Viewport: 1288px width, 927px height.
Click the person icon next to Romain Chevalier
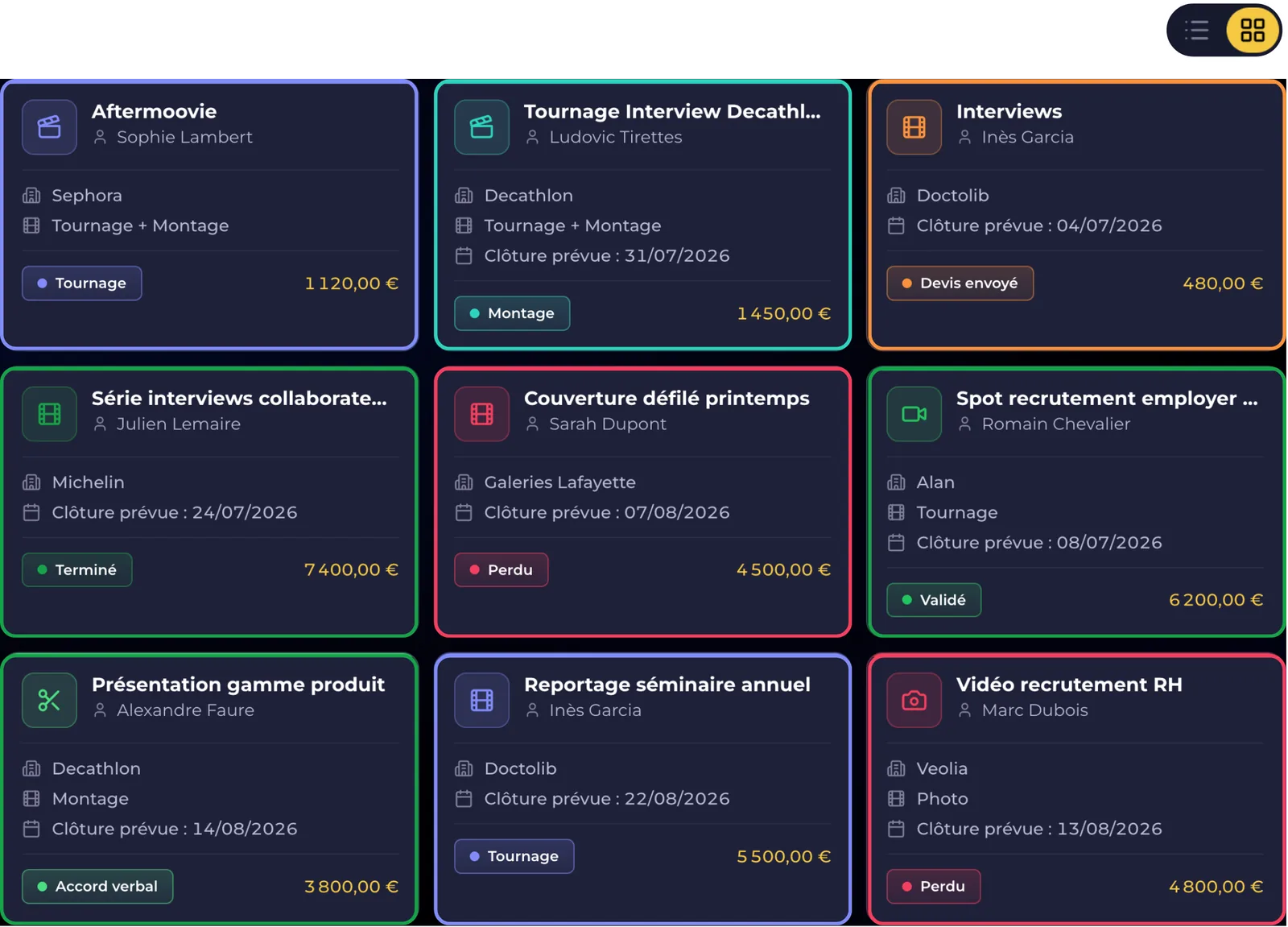tap(964, 424)
